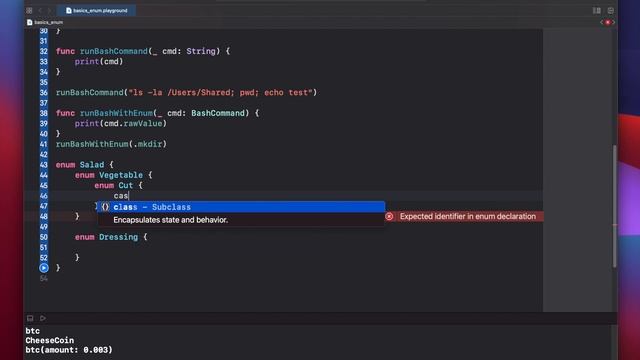Go forward with the right navigation arrow
The image size is (640, 360).
pos(49,11)
